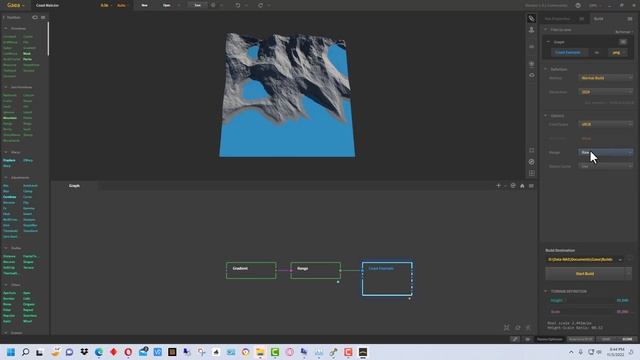
Task: Open the png format dropdown in Build list
Action: click(x=618, y=53)
